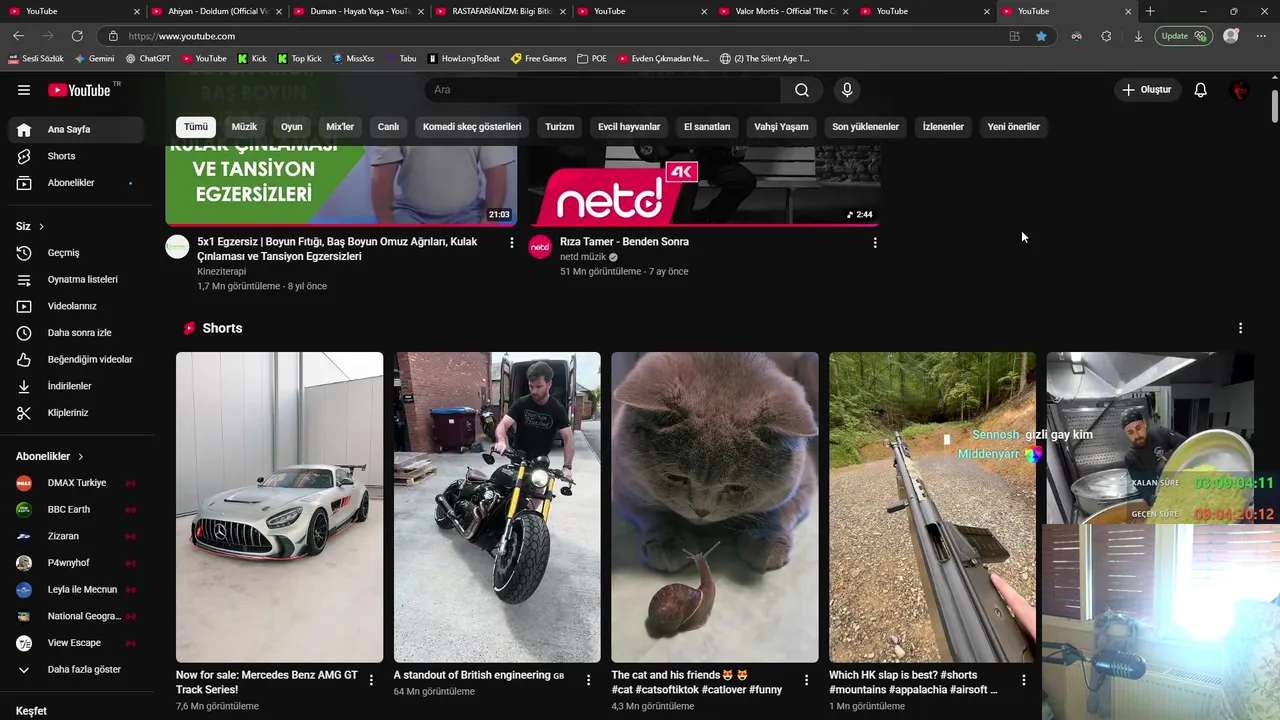Open View Escape subscription channel
1280x720 pixels.
click(76, 643)
